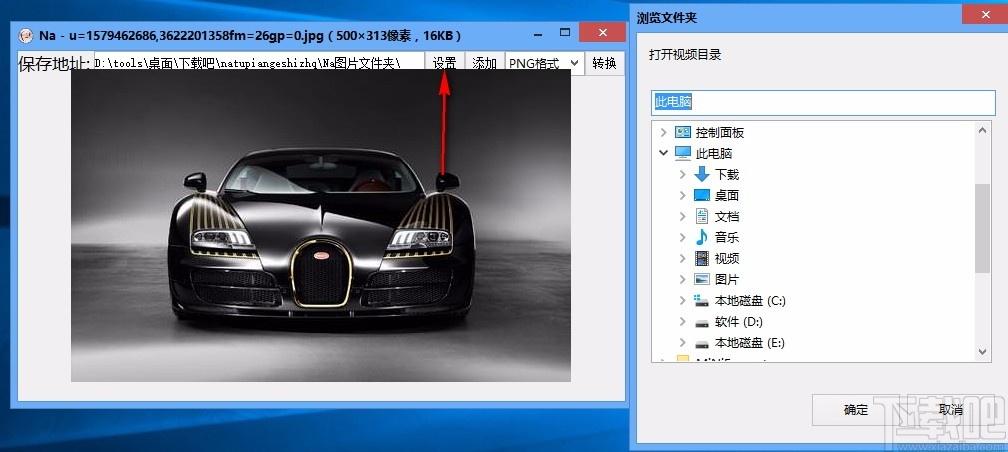Screen dimensions: 1008x452
Task: Click the Downloads arrow icon
Action: coord(702,174)
